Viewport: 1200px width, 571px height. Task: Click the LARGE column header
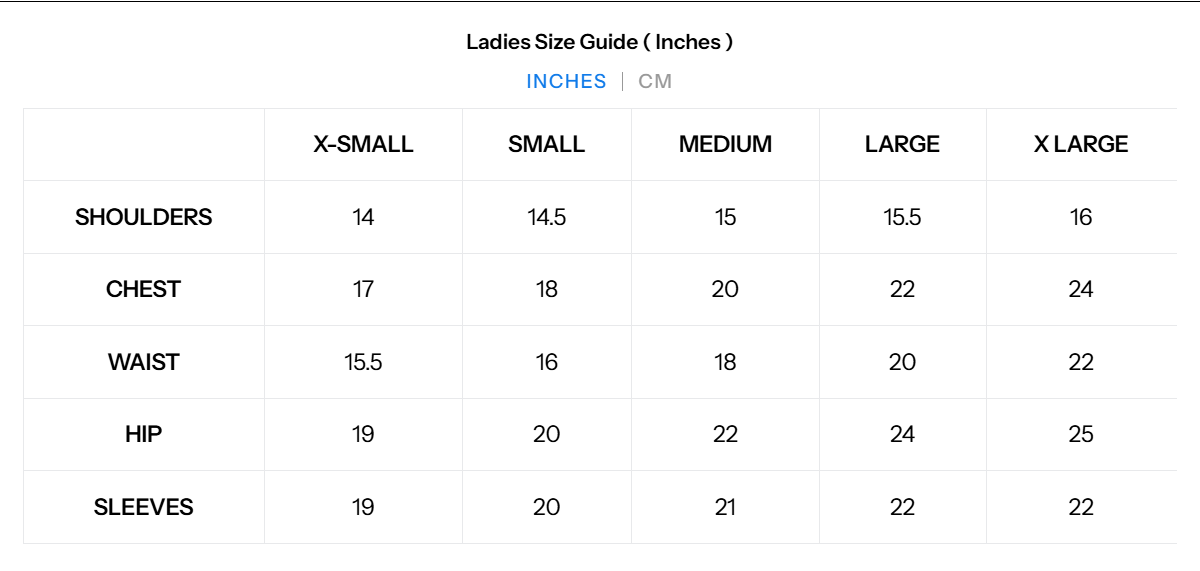(x=902, y=144)
